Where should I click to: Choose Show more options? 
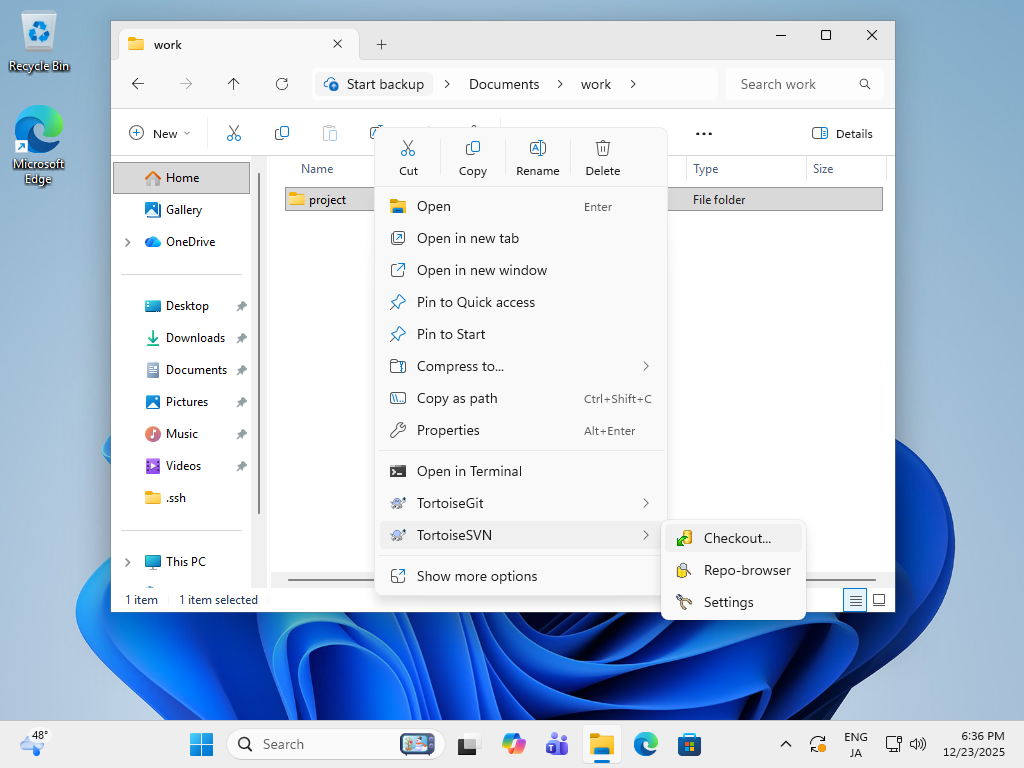click(476, 576)
